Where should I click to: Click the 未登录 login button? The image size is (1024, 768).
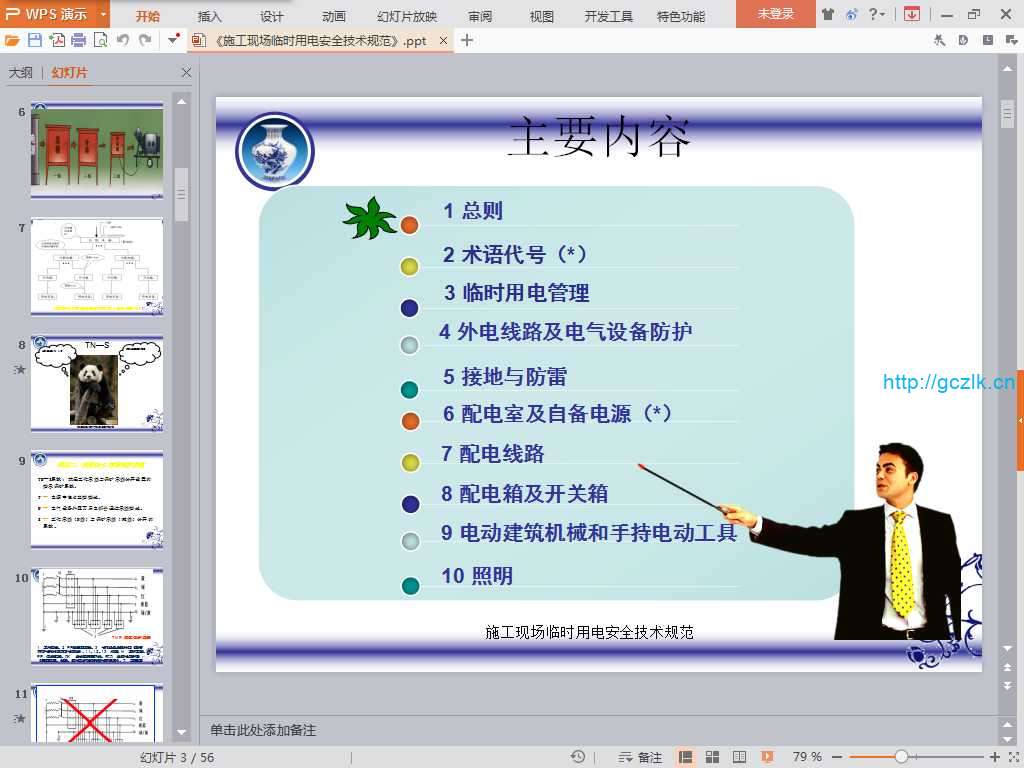(775, 14)
